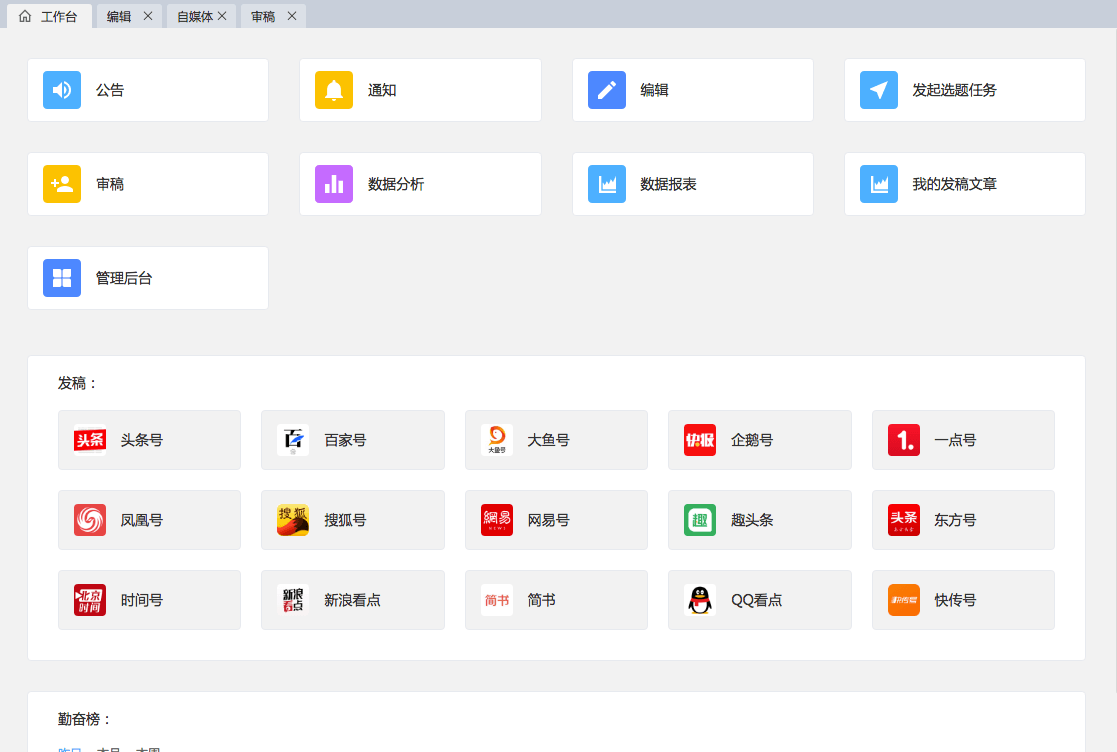The height and width of the screenshot is (752, 1117).
Task: Click the 审稿 review card
Action: 148,184
